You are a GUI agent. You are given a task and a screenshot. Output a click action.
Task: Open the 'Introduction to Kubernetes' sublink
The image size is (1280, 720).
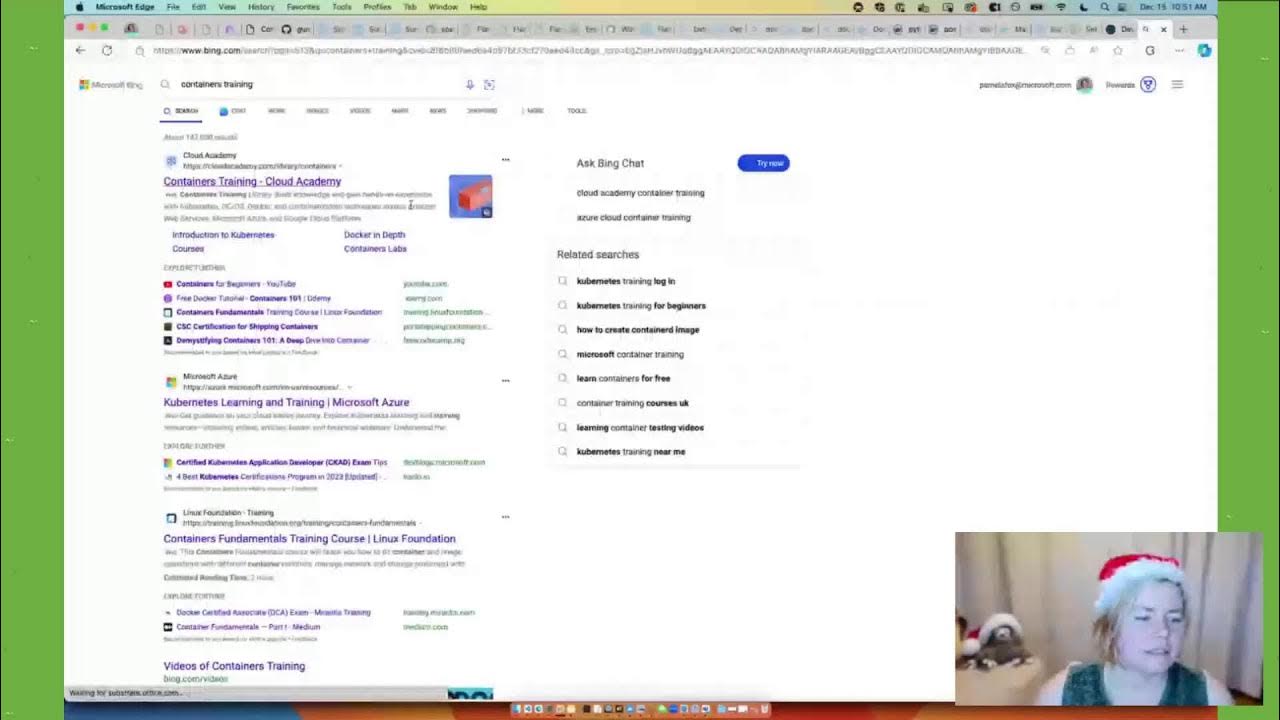pos(223,235)
